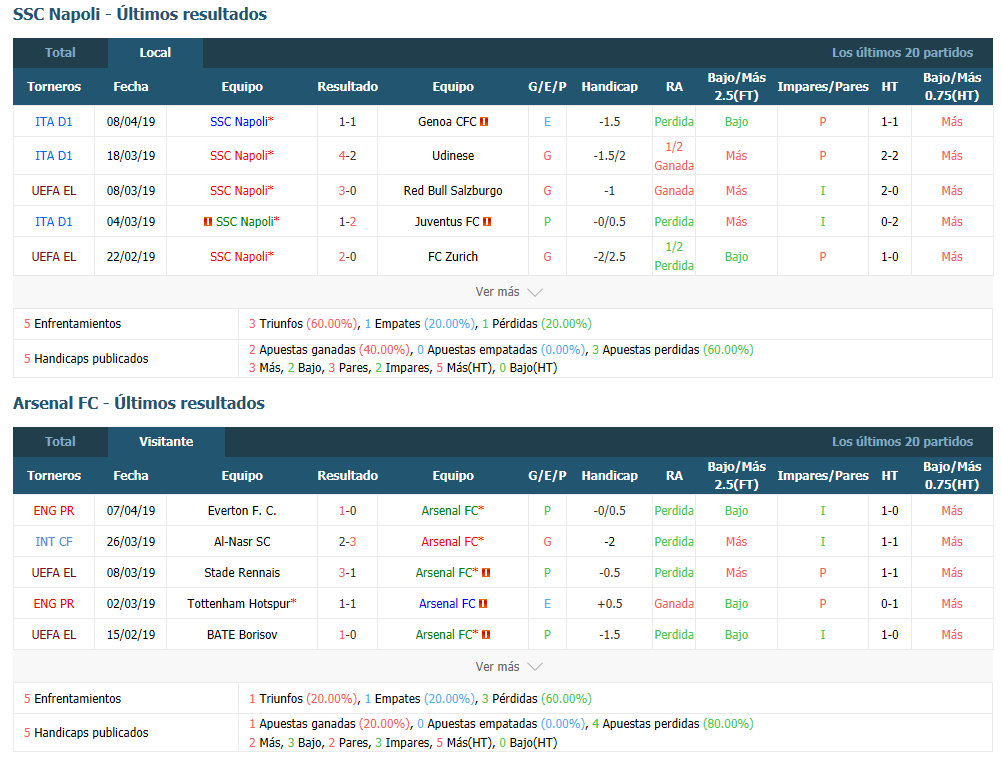Open INT CF tournament link for Al-Nasr SC match
Screen dimensions: 1002x757
pos(54,542)
